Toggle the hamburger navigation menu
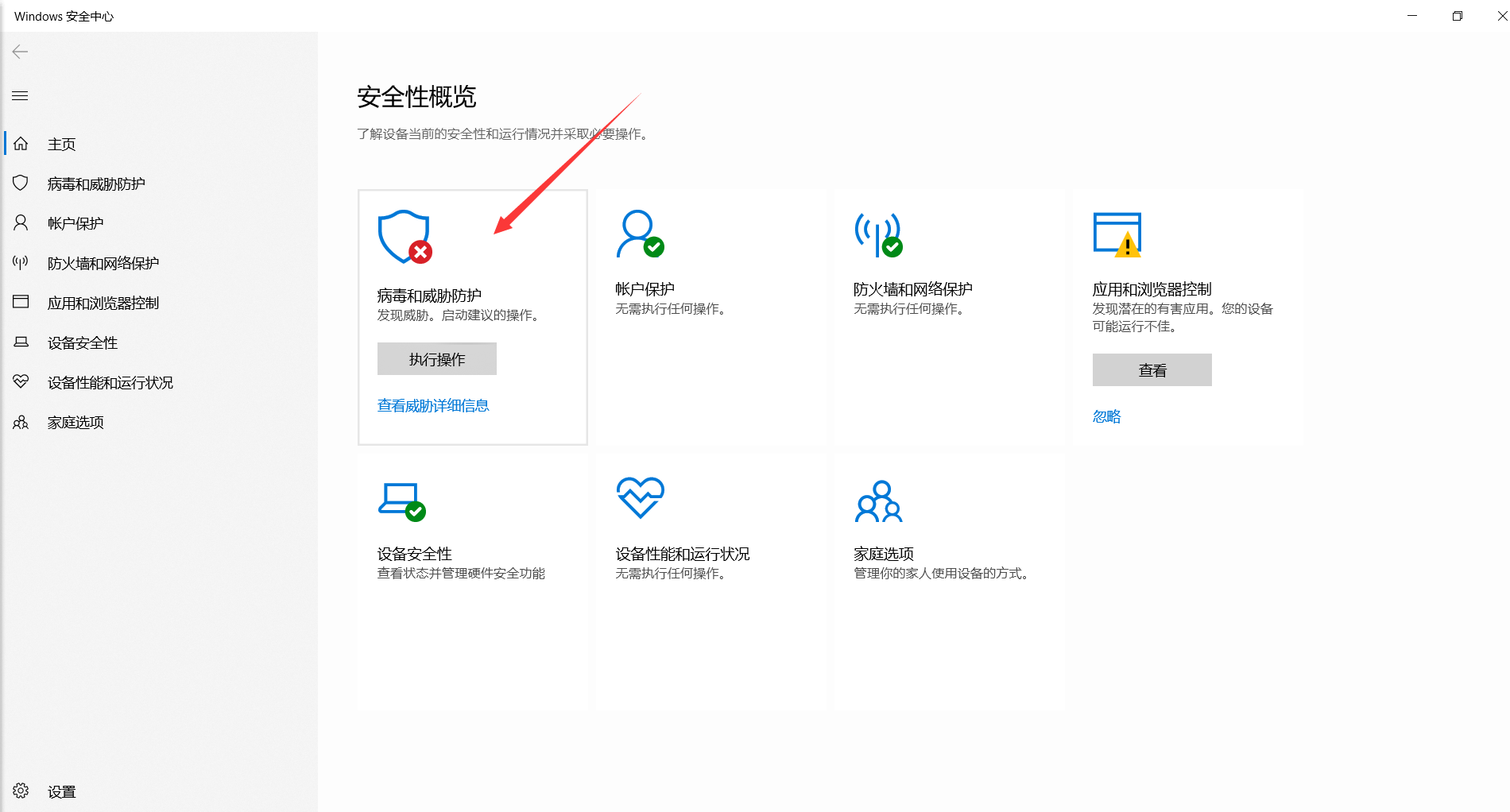Viewport: 1510px width, 812px height. click(x=21, y=96)
